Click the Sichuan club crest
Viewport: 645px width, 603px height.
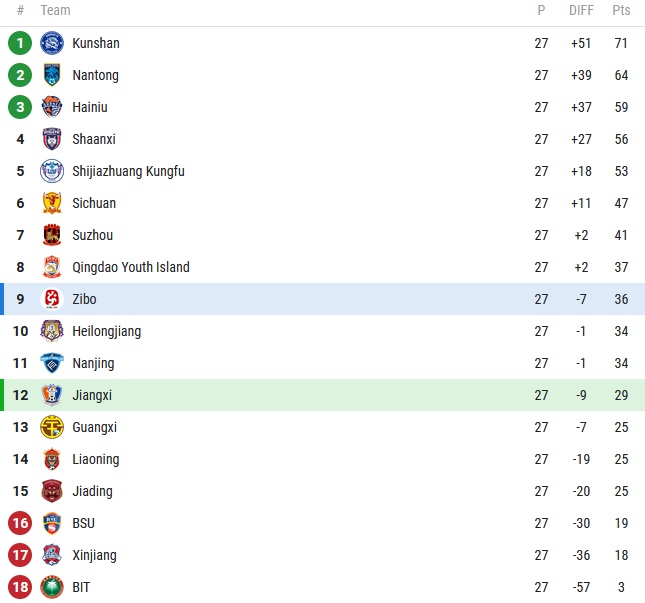(x=52, y=203)
